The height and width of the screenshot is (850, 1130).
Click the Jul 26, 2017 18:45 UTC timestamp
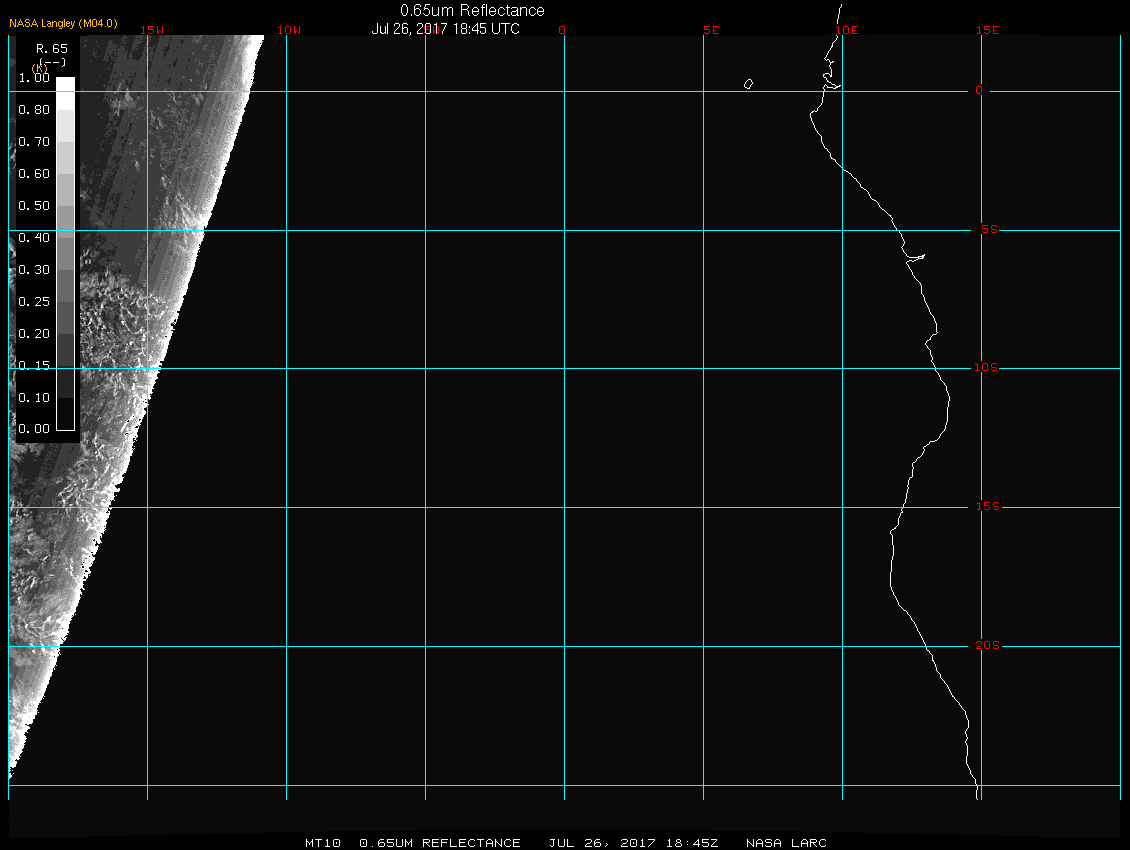(445, 29)
